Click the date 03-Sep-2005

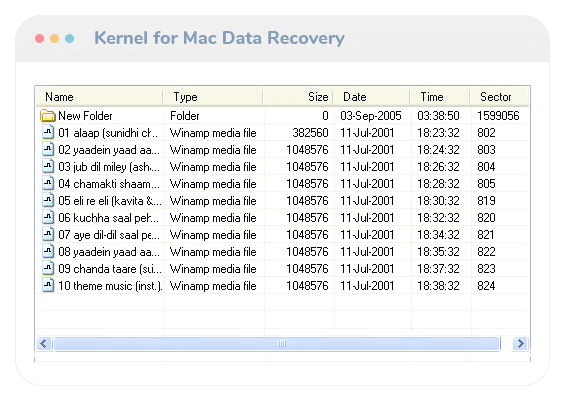click(x=371, y=116)
